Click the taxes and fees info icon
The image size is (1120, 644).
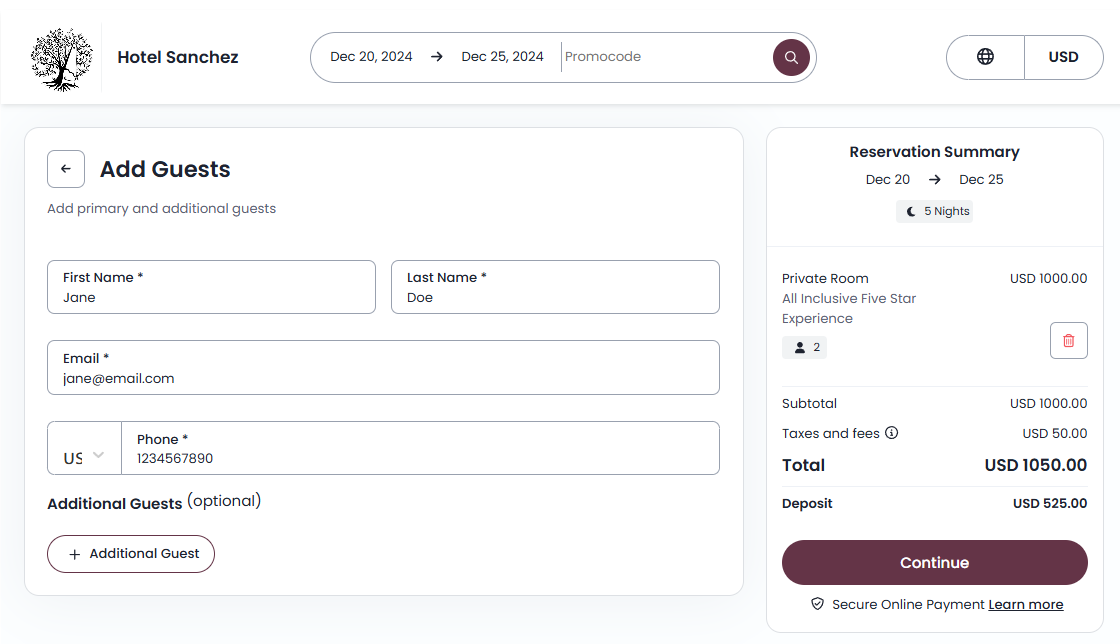pyautogui.click(x=892, y=433)
